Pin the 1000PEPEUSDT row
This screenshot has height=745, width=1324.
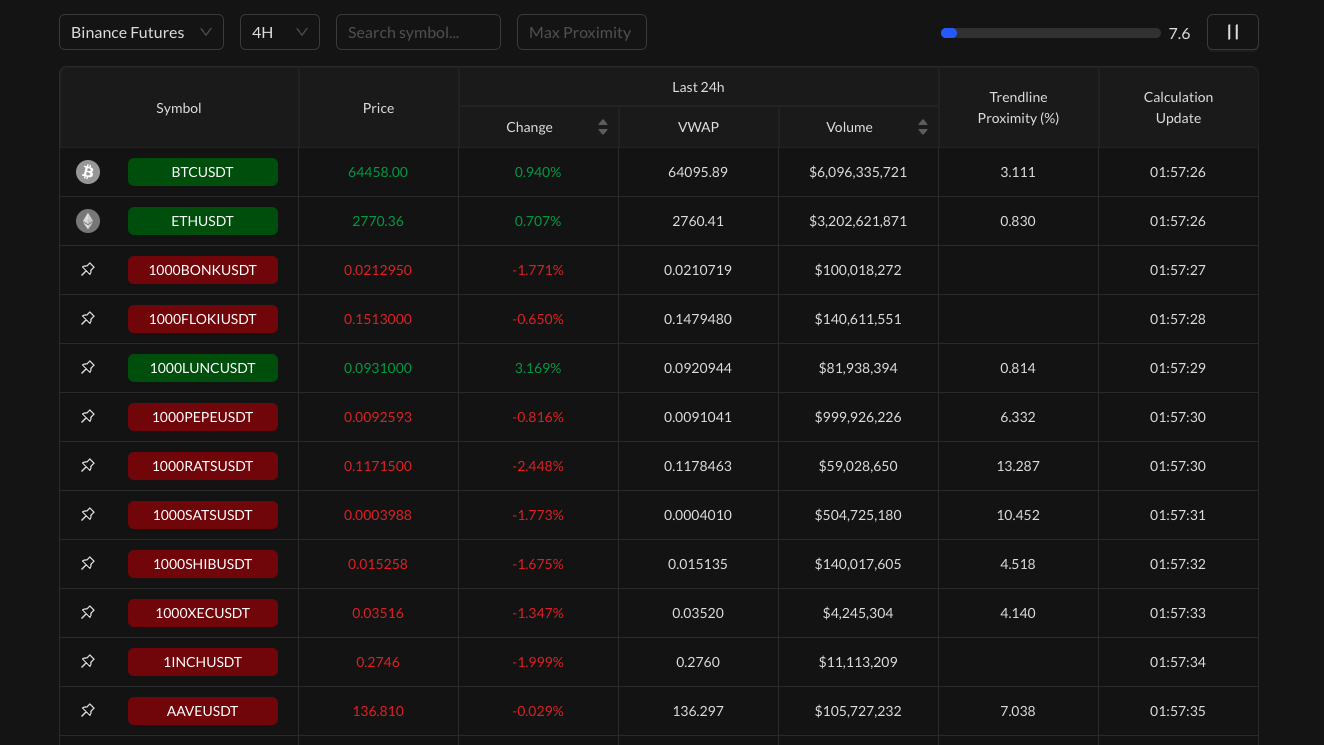coord(88,417)
